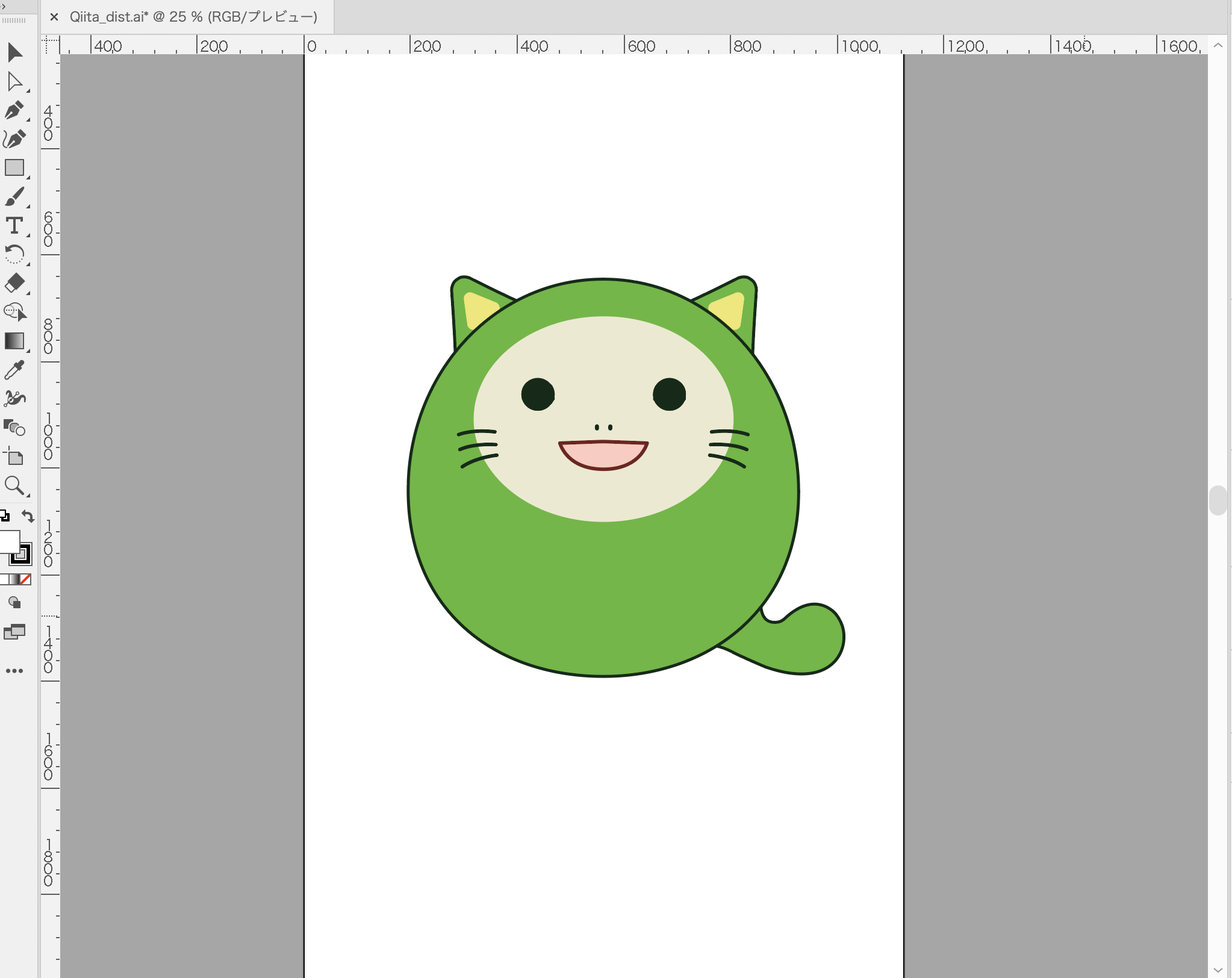Select the Qiita_dist.ai document tab

coord(193,17)
